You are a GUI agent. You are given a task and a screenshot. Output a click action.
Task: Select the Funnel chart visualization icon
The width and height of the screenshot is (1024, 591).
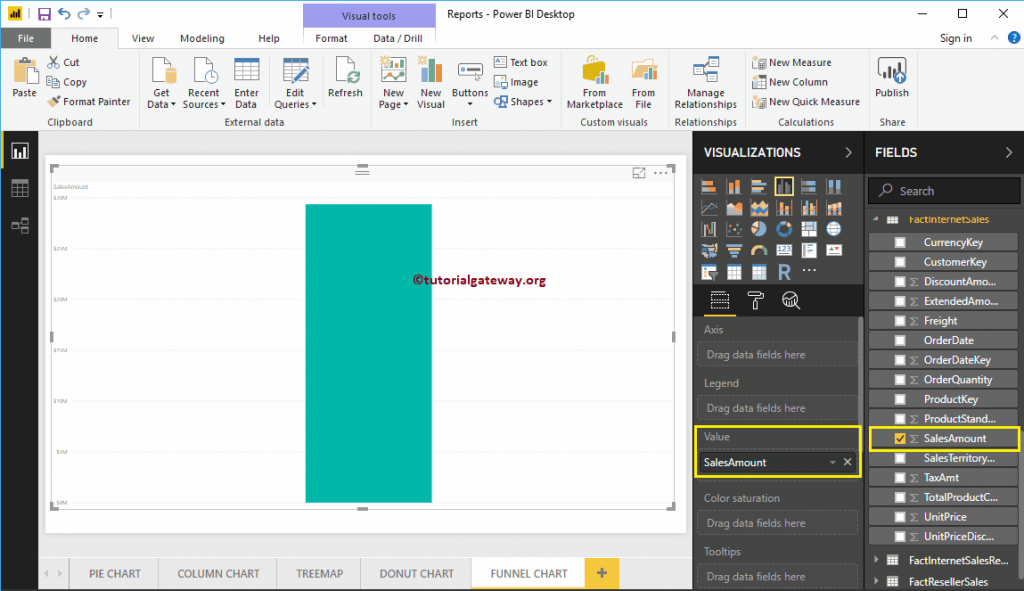point(734,249)
